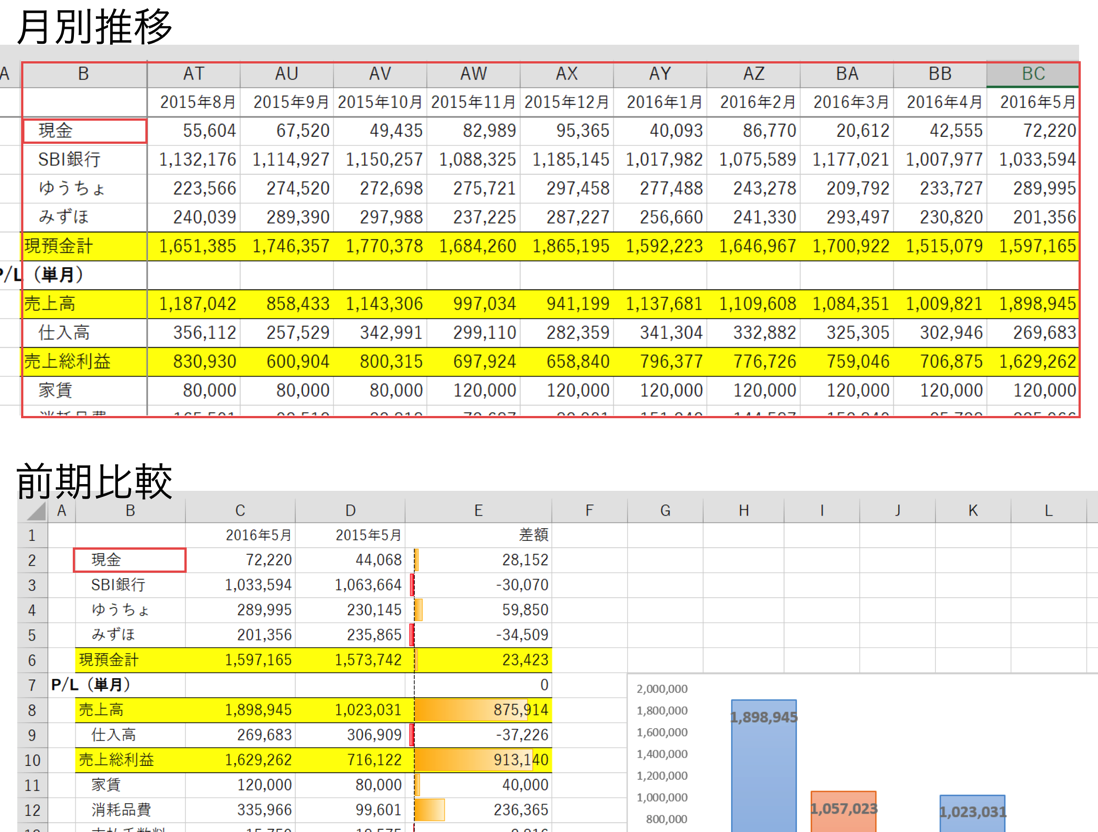Select column E header in lower sheet
This screenshot has height=832, width=1098.
point(478,511)
